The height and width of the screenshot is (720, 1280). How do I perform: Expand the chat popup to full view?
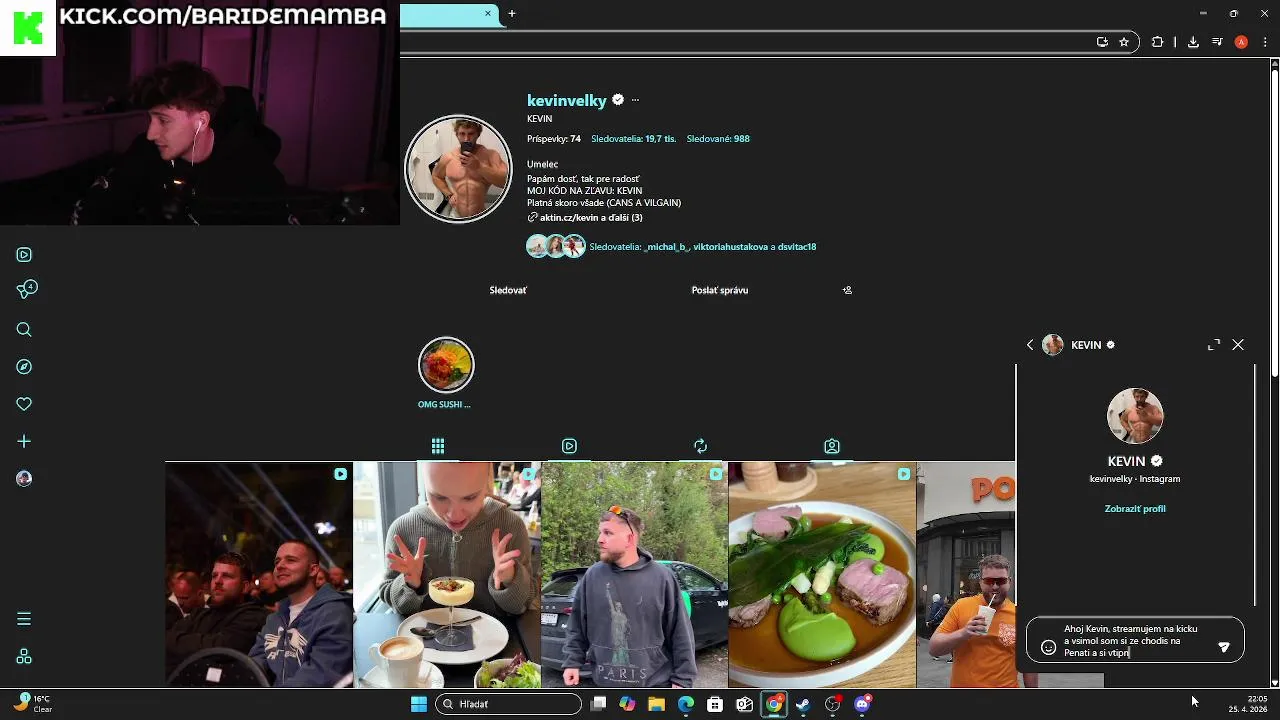[x=1214, y=344]
